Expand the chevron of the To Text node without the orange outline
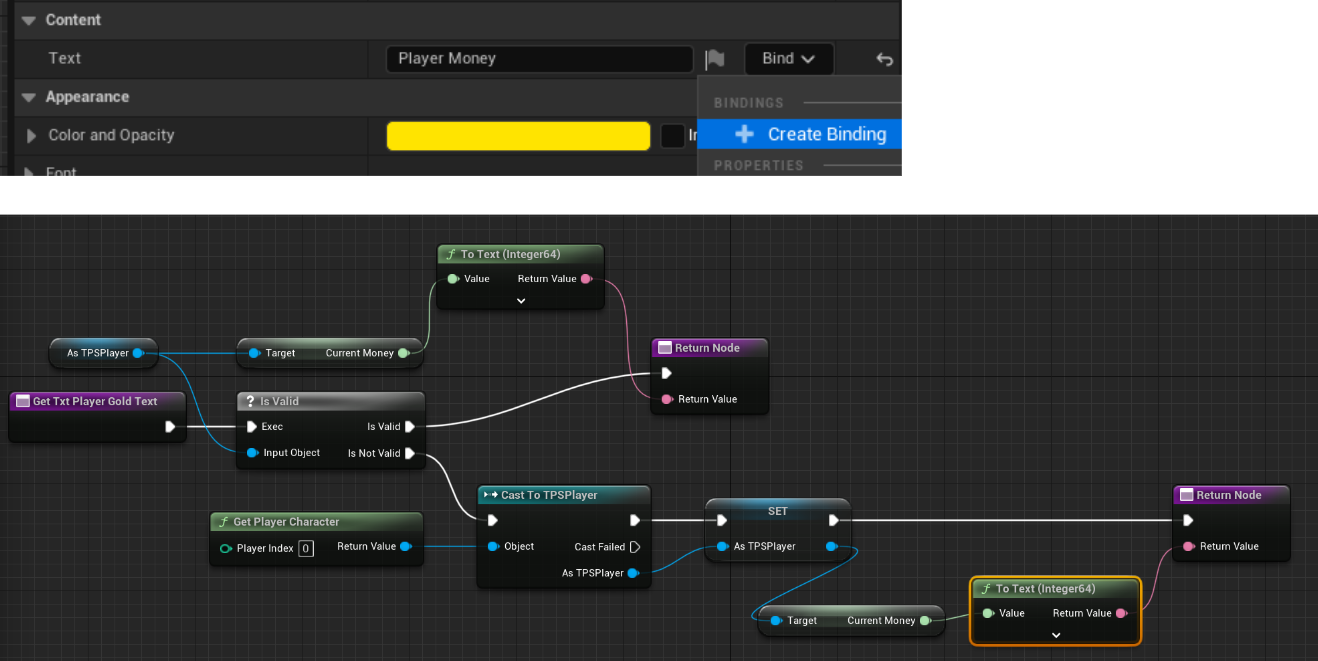Viewport: 1318px width, 661px height. (x=521, y=300)
